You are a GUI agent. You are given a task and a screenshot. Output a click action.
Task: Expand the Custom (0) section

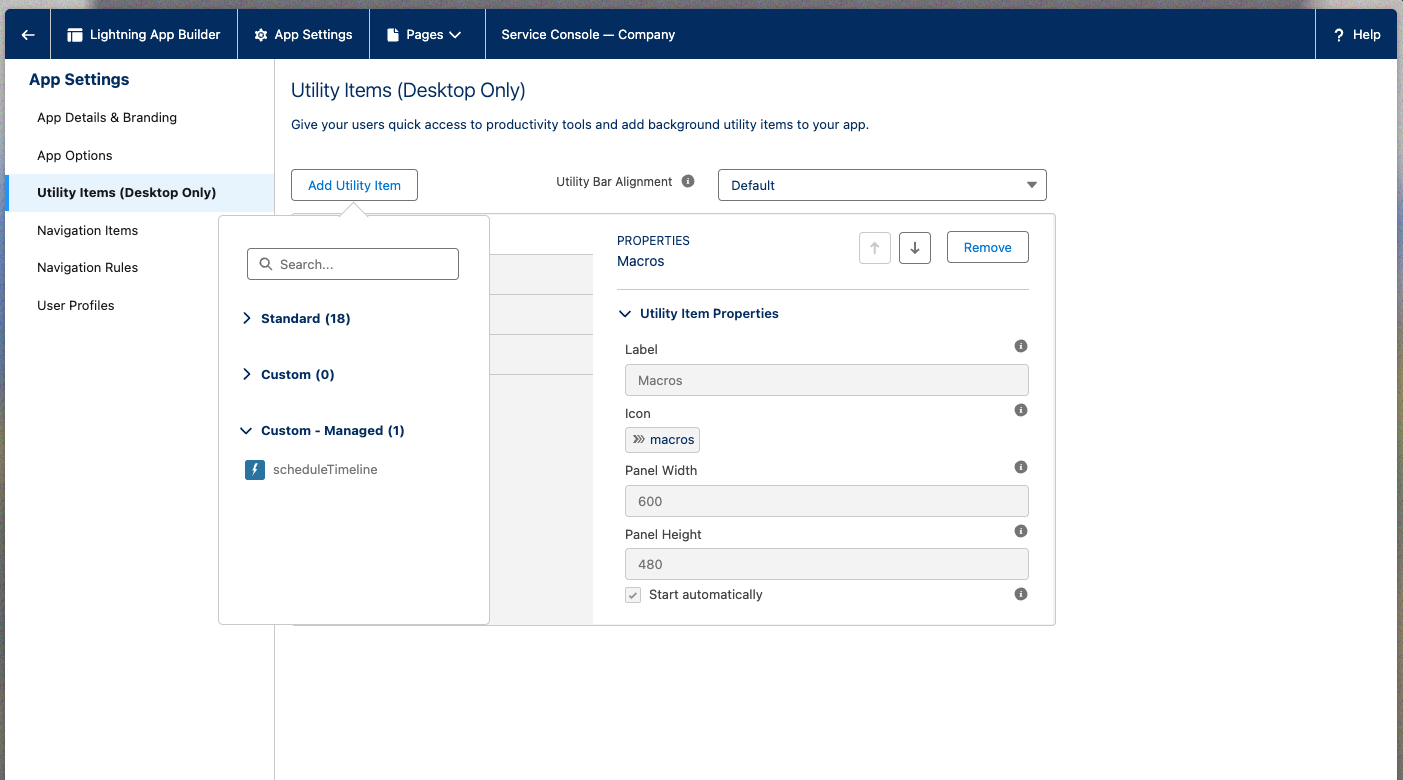[289, 374]
